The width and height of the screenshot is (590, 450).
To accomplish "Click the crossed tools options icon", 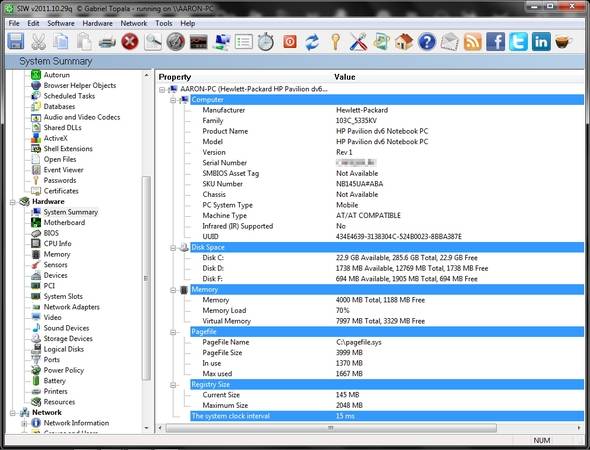I will 358,41.
